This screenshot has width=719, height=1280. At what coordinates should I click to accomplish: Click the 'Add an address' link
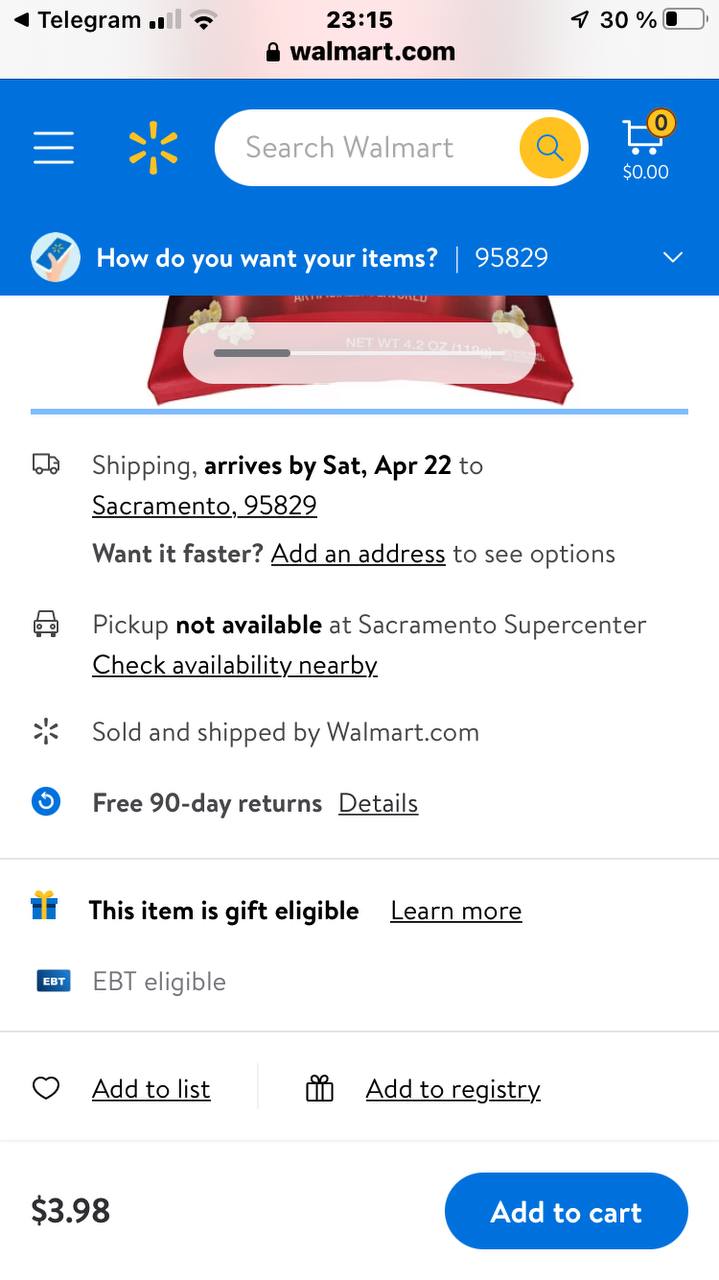[358, 554]
